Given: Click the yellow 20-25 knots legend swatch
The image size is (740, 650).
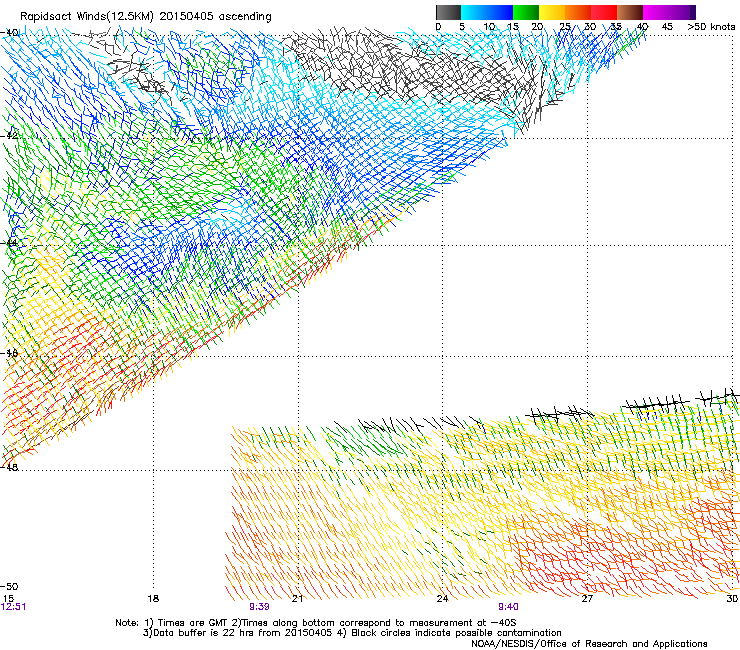Looking at the screenshot, I should (552, 12).
